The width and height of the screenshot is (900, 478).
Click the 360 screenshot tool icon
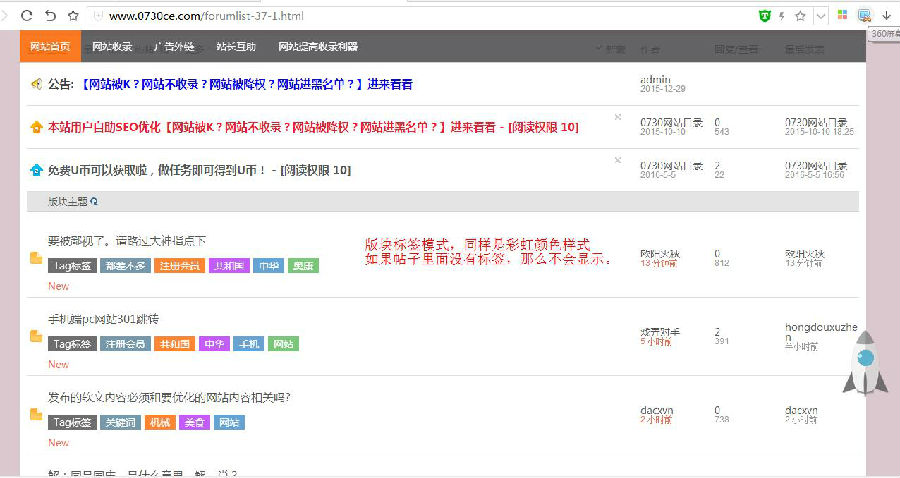[864, 16]
